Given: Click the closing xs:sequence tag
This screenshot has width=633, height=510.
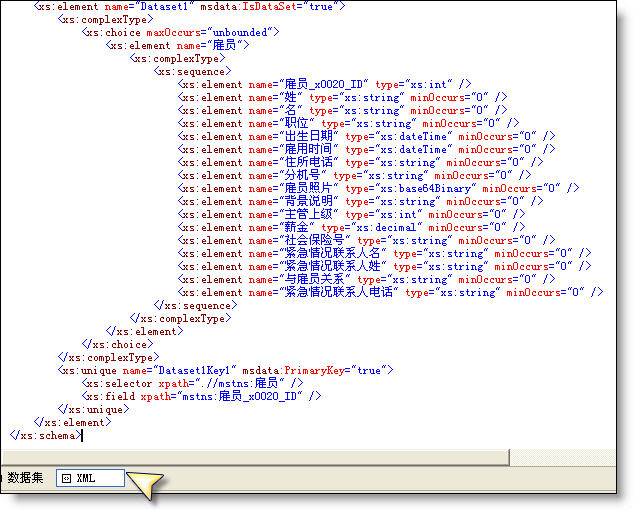Looking at the screenshot, I should tap(195, 305).
